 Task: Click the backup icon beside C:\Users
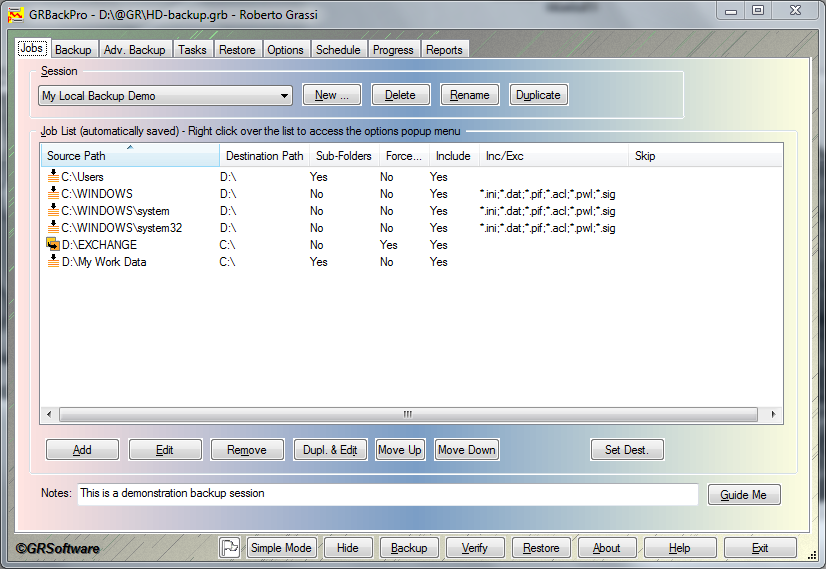tap(53, 176)
